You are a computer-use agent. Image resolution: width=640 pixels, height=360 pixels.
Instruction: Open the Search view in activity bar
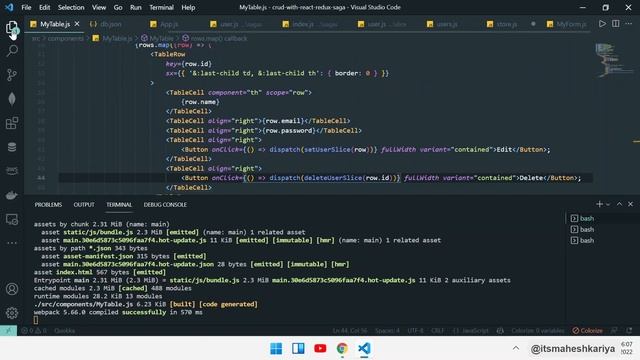pyautogui.click(x=12, y=51)
